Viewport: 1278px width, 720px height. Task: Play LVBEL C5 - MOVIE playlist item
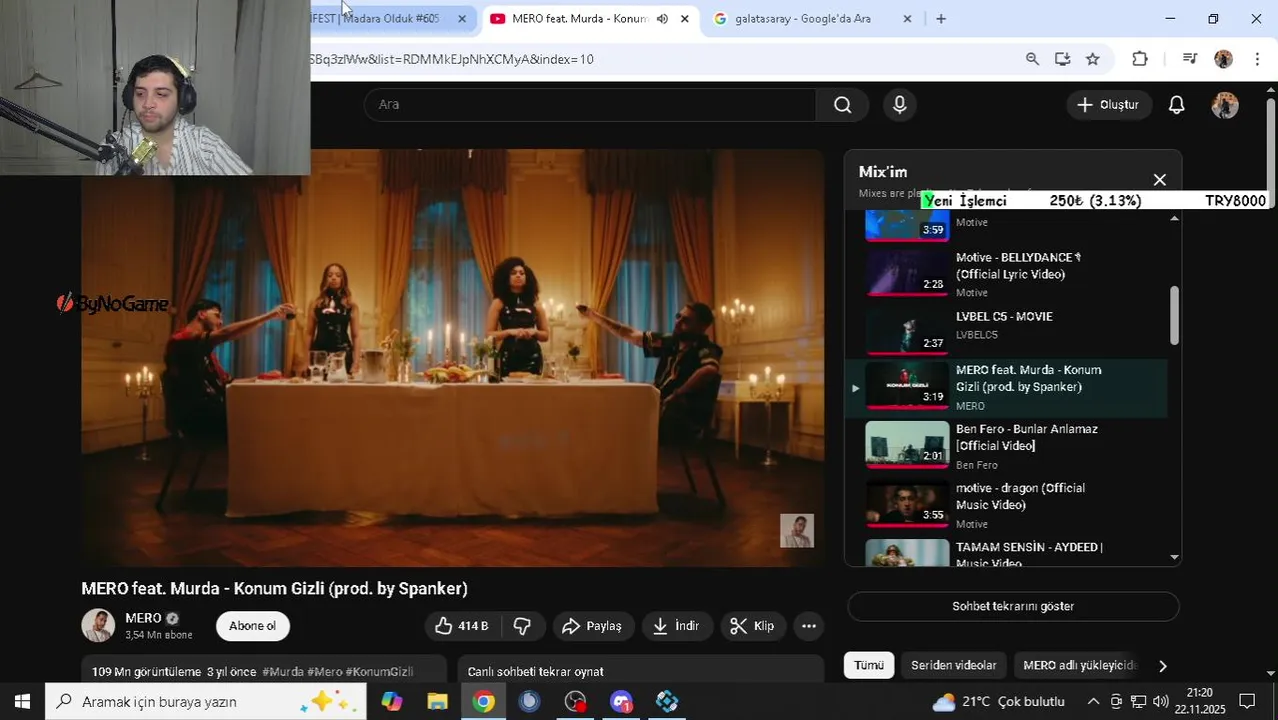[x=1007, y=329]
